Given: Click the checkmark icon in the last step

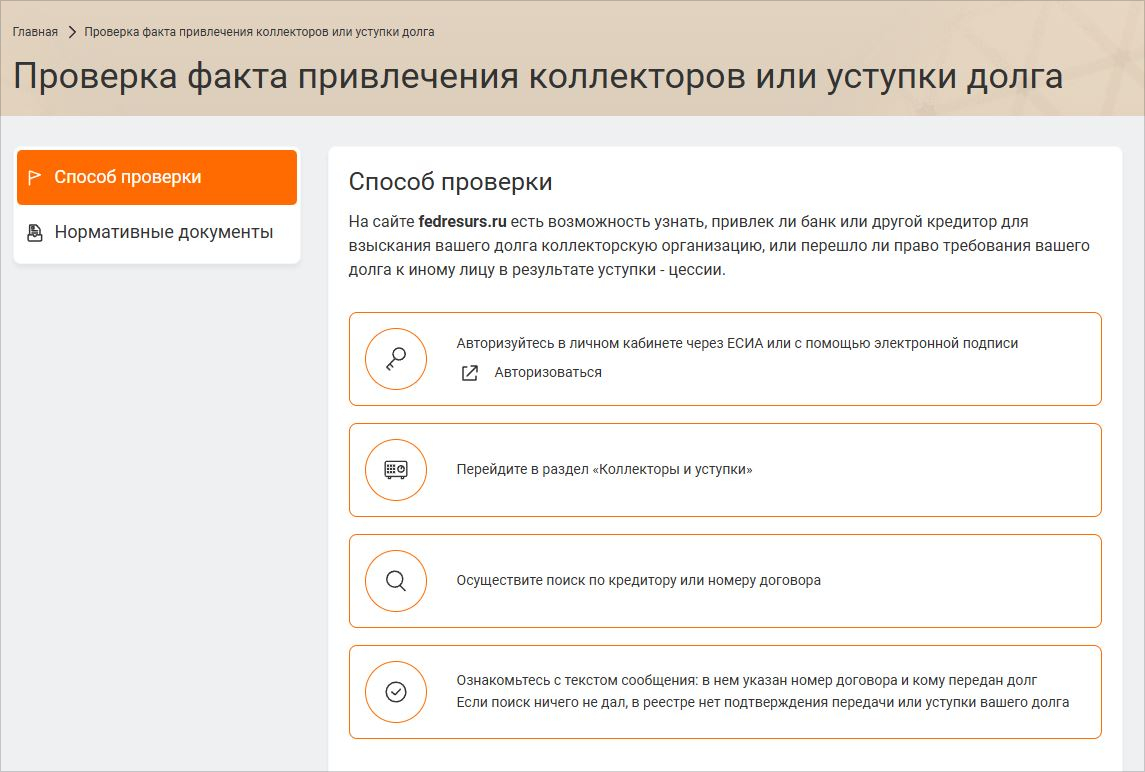Looking at the screenshot, I should pyautogui.click(x=396, y=691).
